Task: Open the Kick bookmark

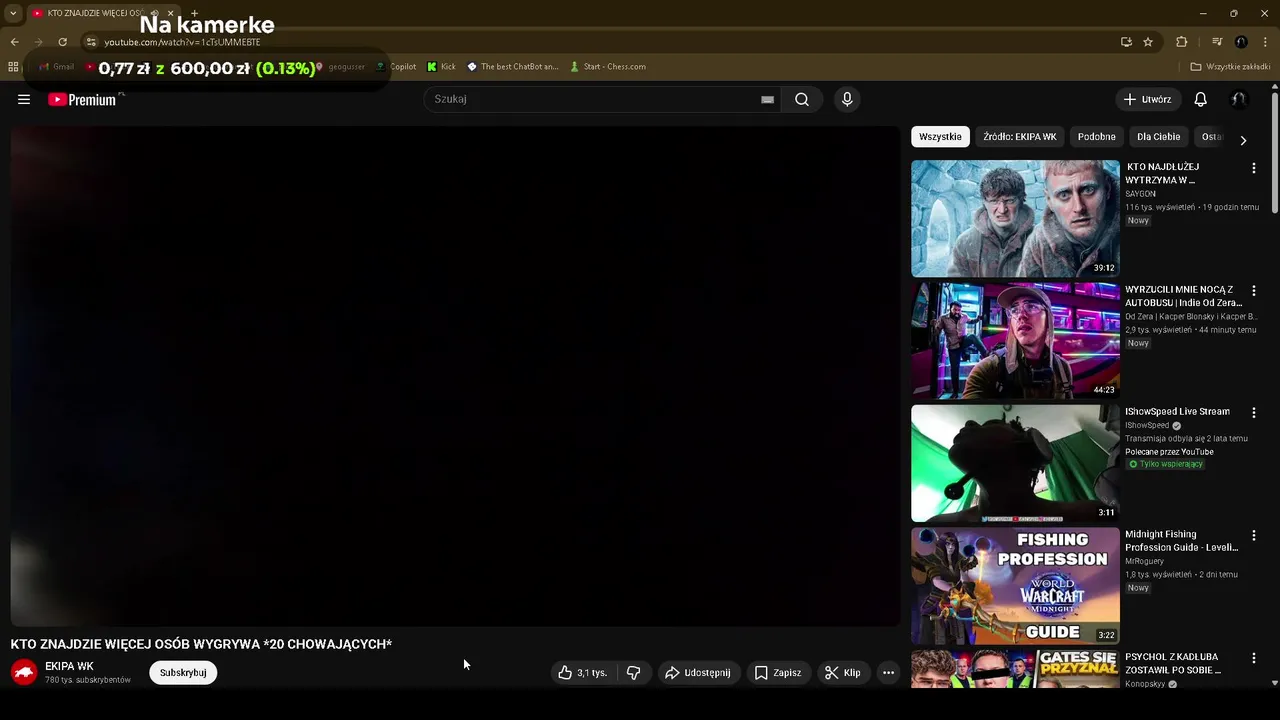Action: (x=441, y=67)
